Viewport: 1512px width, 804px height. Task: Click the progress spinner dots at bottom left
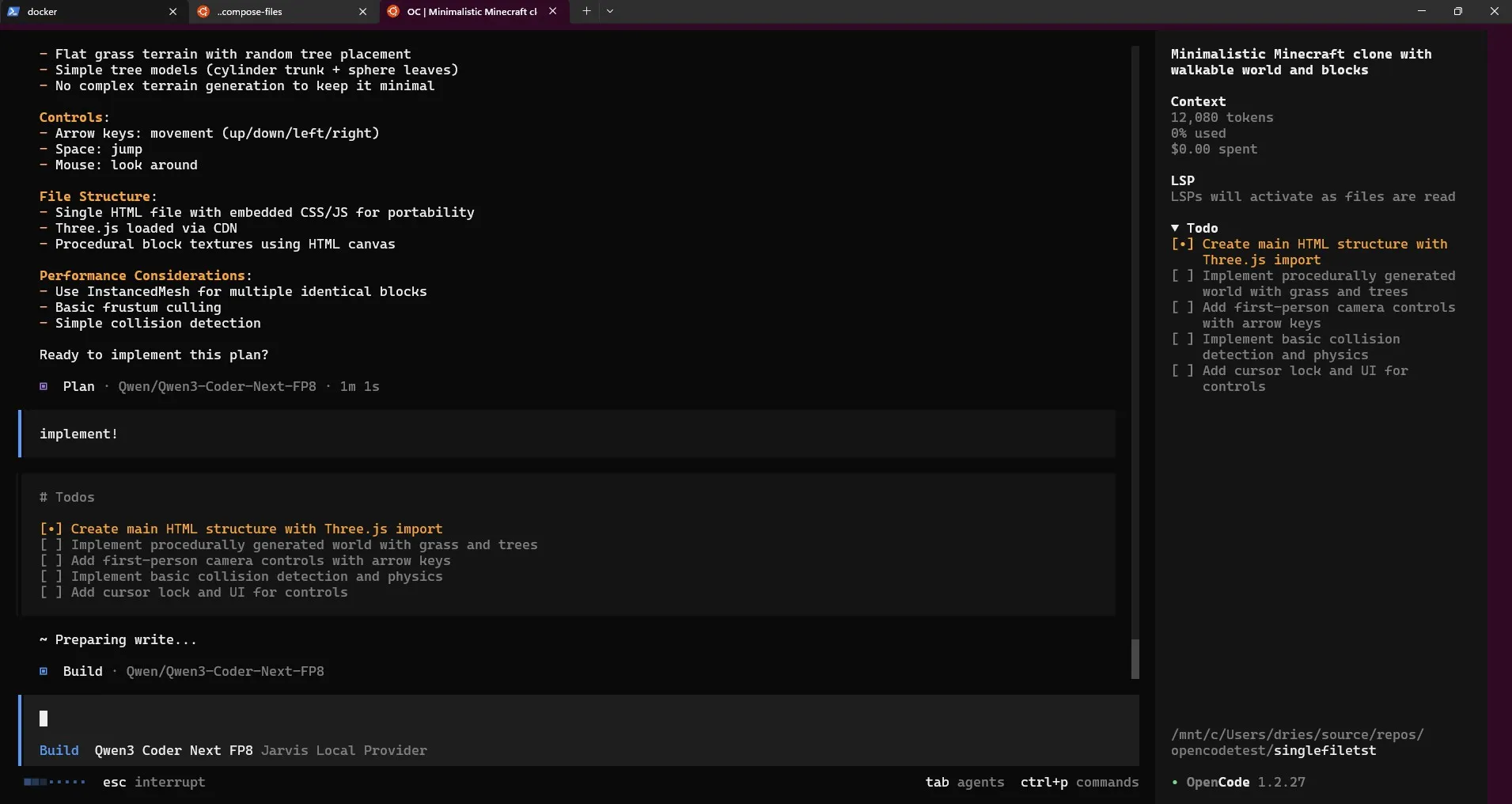54,782
